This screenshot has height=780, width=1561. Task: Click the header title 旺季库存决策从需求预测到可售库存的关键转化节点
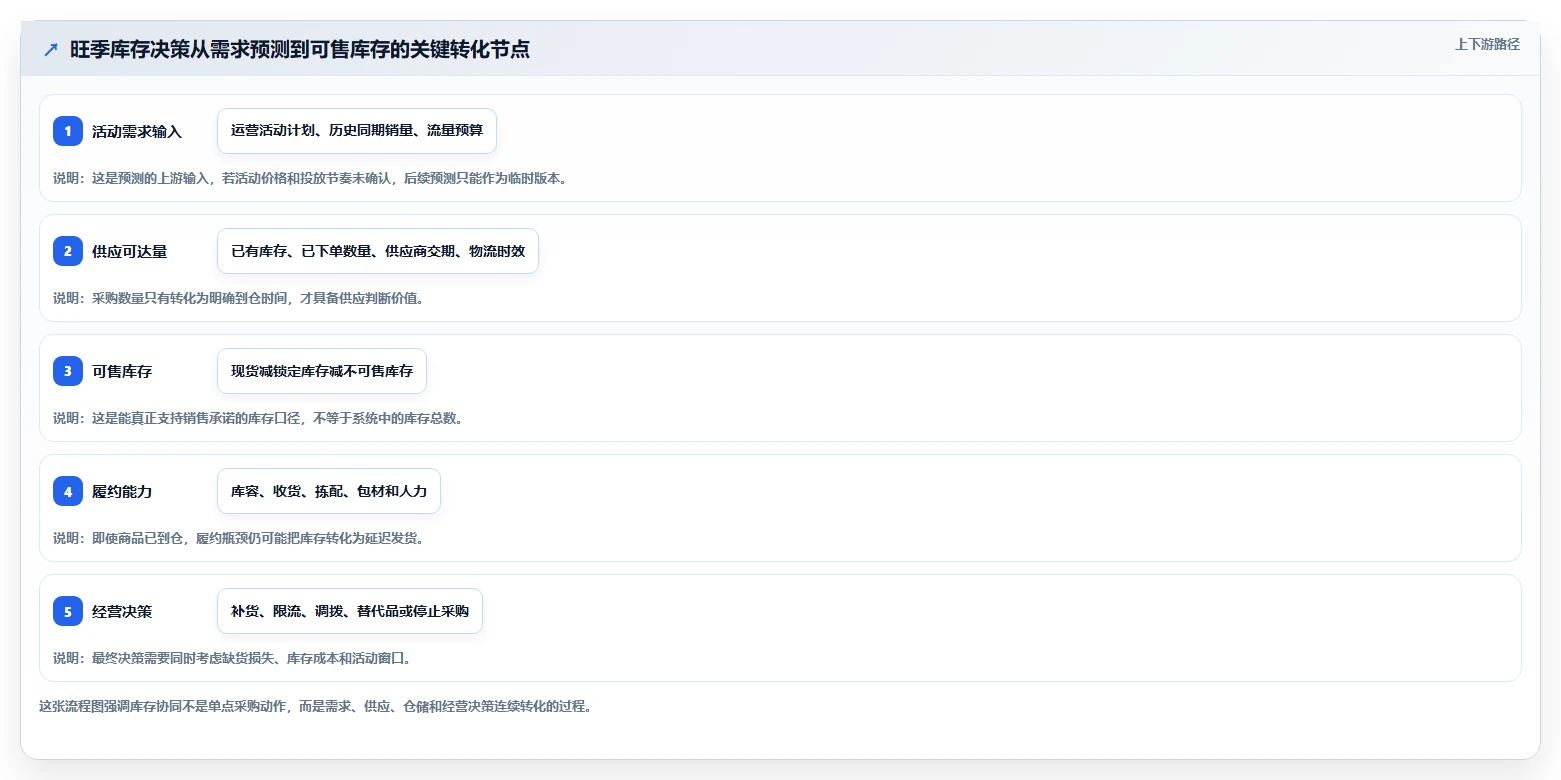pos(300,50)
